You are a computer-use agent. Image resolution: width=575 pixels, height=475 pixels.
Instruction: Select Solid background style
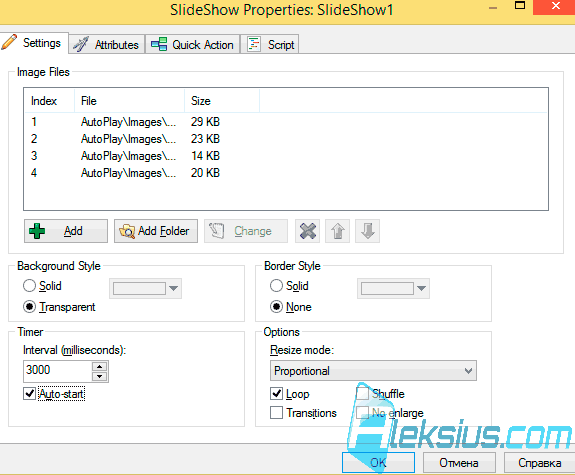(29, 286)
